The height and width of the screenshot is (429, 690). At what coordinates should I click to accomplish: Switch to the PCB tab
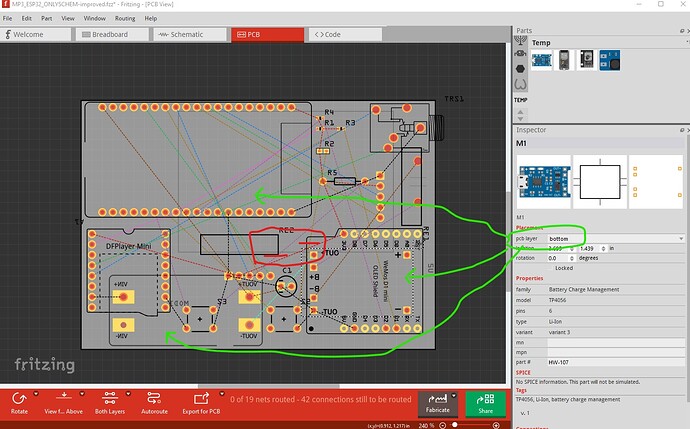click(268, 34)
